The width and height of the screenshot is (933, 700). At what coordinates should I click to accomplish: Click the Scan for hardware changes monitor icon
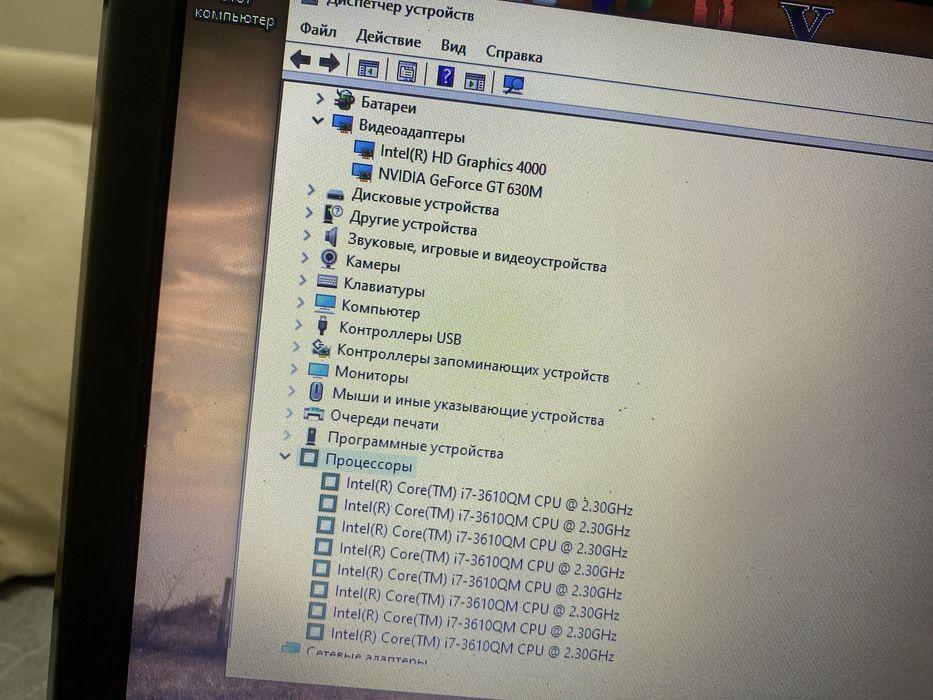pyautogui.click(x=513, y=84)
